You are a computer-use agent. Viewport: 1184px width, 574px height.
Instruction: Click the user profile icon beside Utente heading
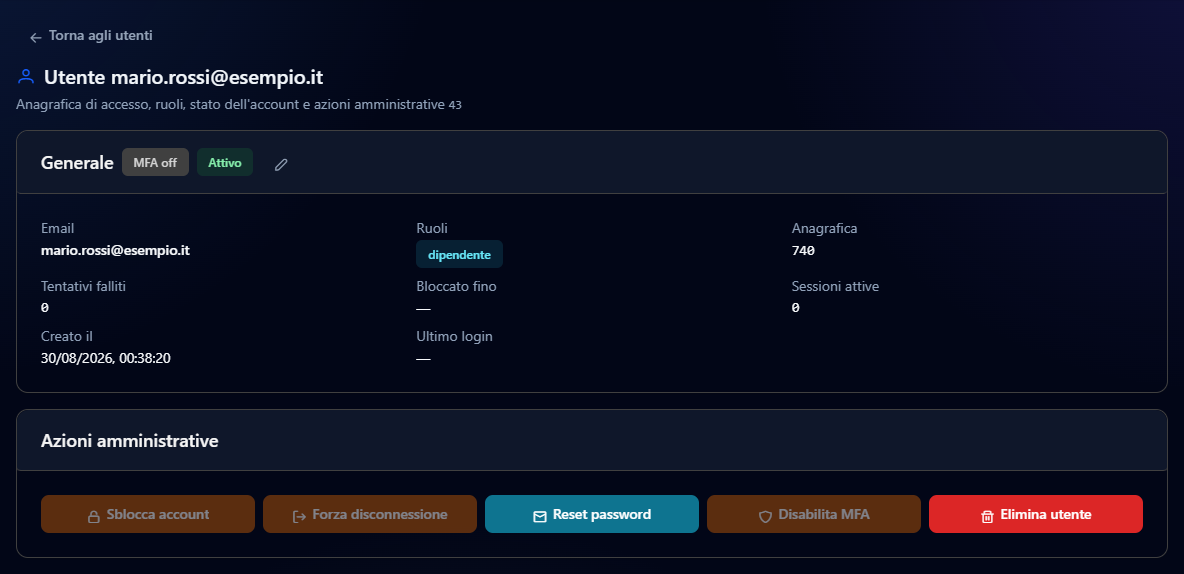pyautogui.click(x=26, y=77)
